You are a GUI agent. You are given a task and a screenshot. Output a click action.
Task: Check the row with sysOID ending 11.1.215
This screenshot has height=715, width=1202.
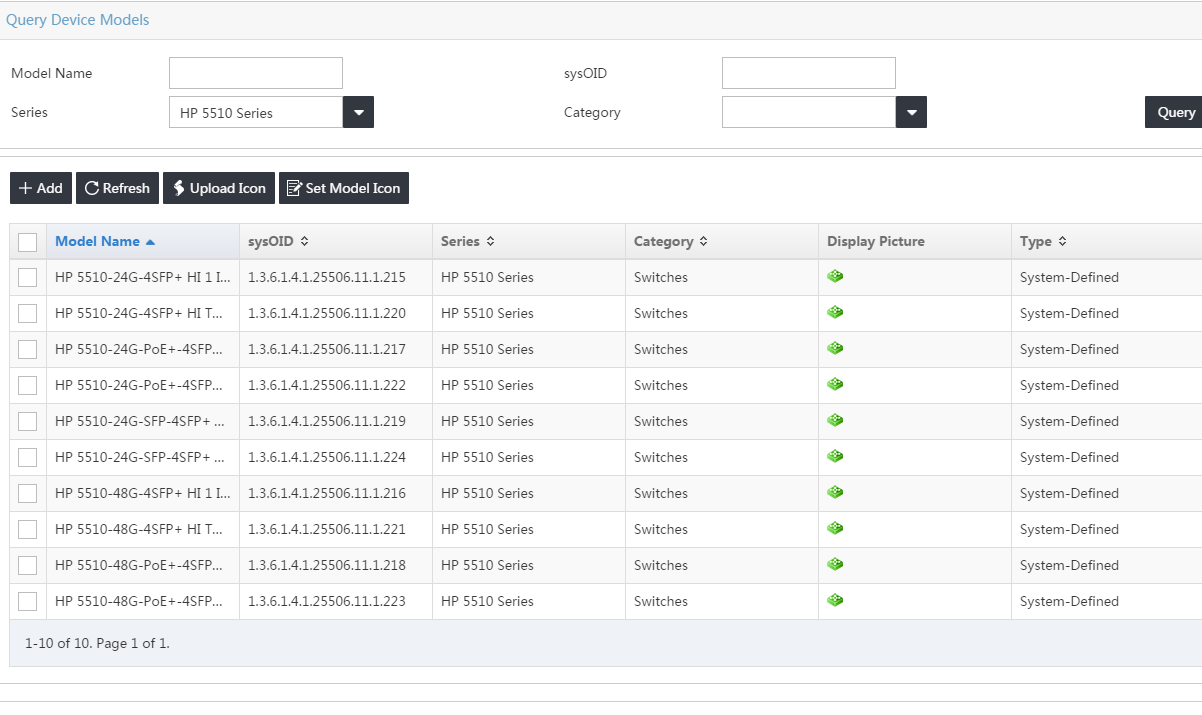[28, 277]
